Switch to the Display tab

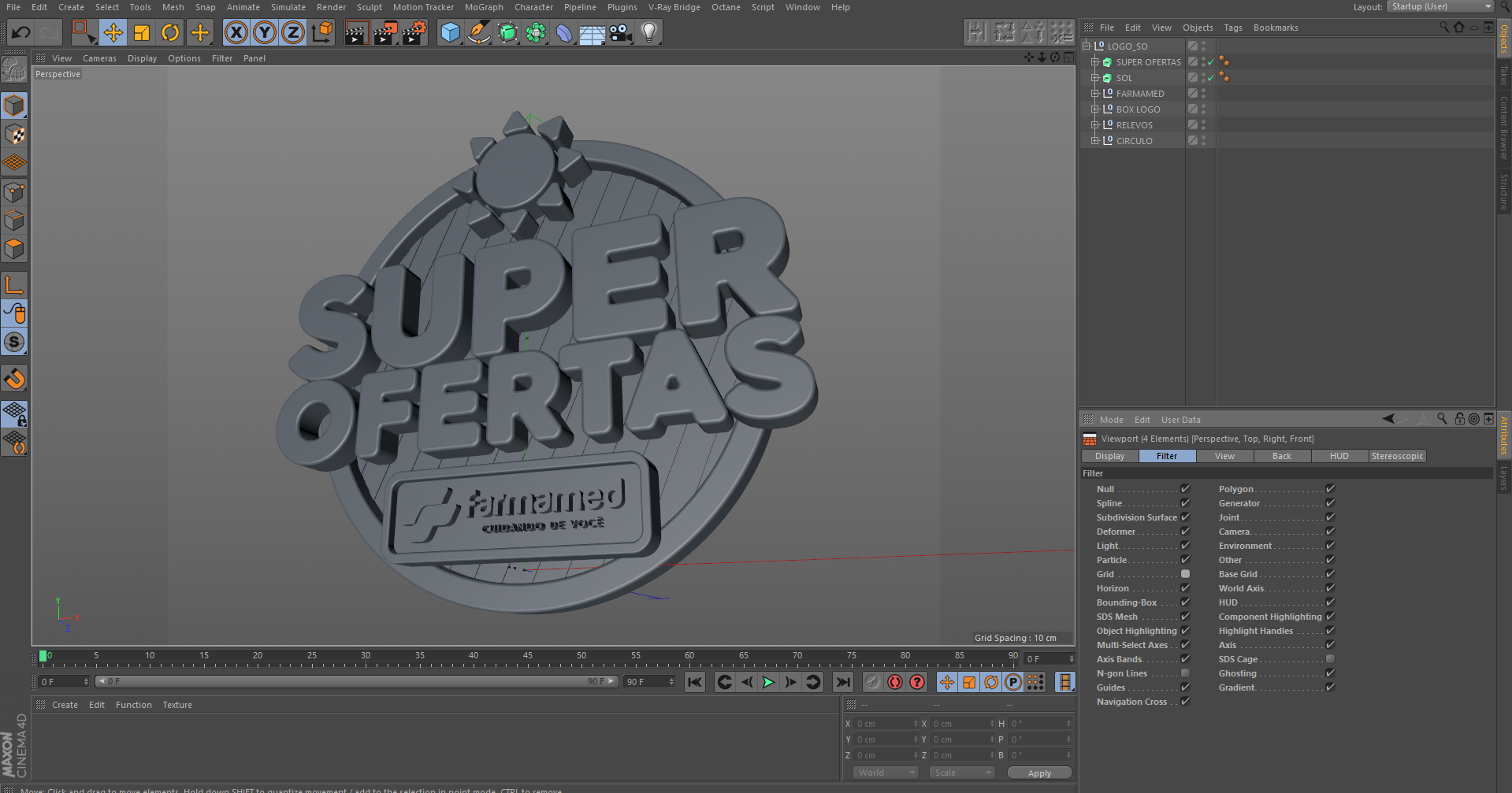[1110, 456]
